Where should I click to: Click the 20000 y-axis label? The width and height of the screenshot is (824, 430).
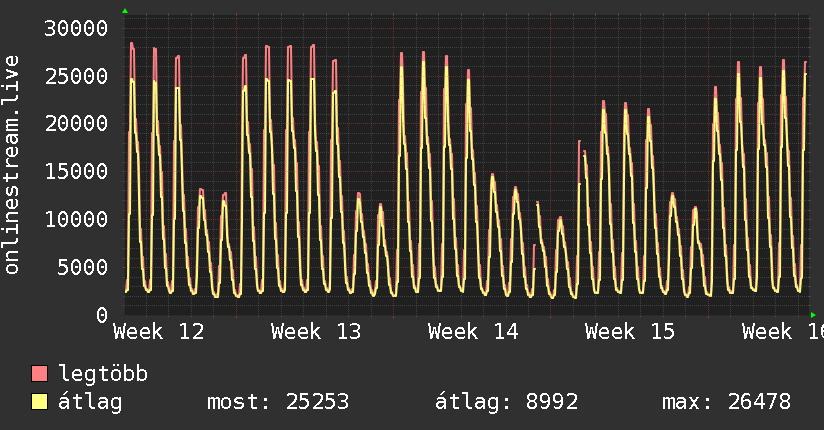click(x=76, y=124)
